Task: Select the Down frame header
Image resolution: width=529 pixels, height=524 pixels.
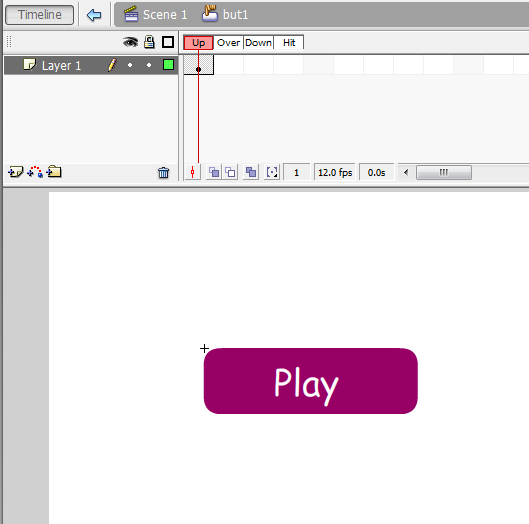Action: (258, 43)
